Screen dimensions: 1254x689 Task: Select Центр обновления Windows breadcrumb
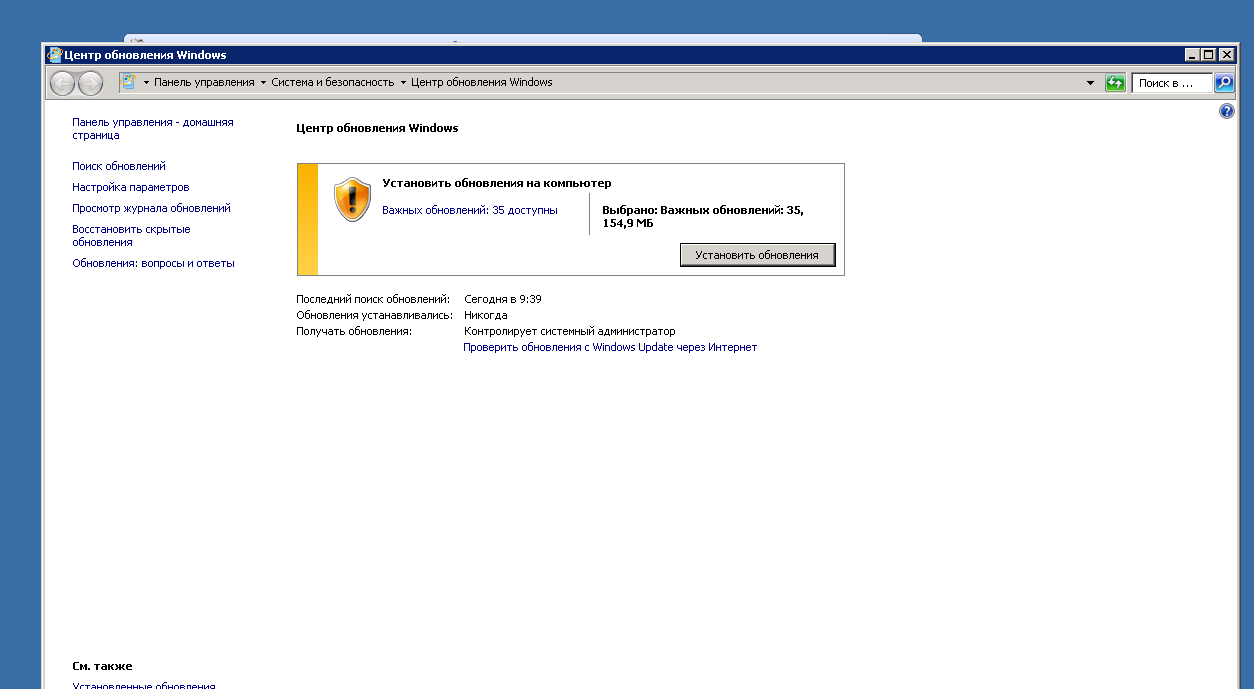(482, 83)
